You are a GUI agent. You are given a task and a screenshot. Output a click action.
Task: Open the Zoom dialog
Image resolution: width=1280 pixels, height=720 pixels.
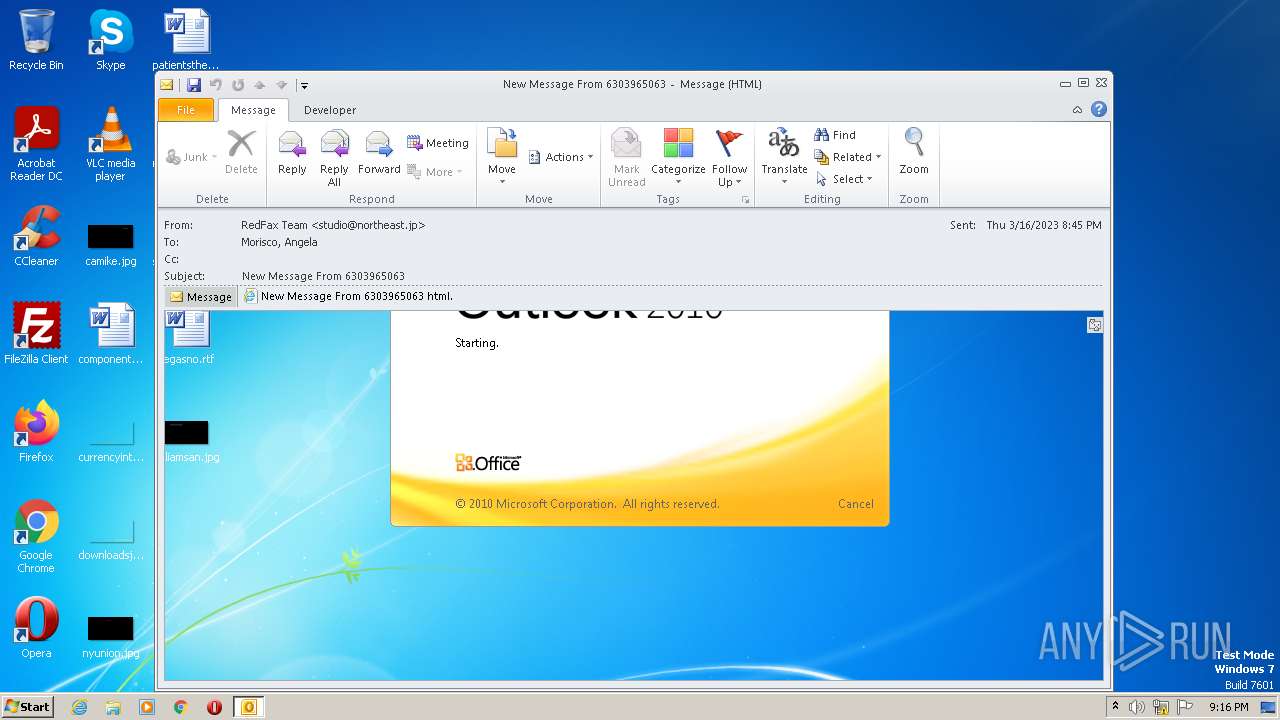tap(914, 154)
